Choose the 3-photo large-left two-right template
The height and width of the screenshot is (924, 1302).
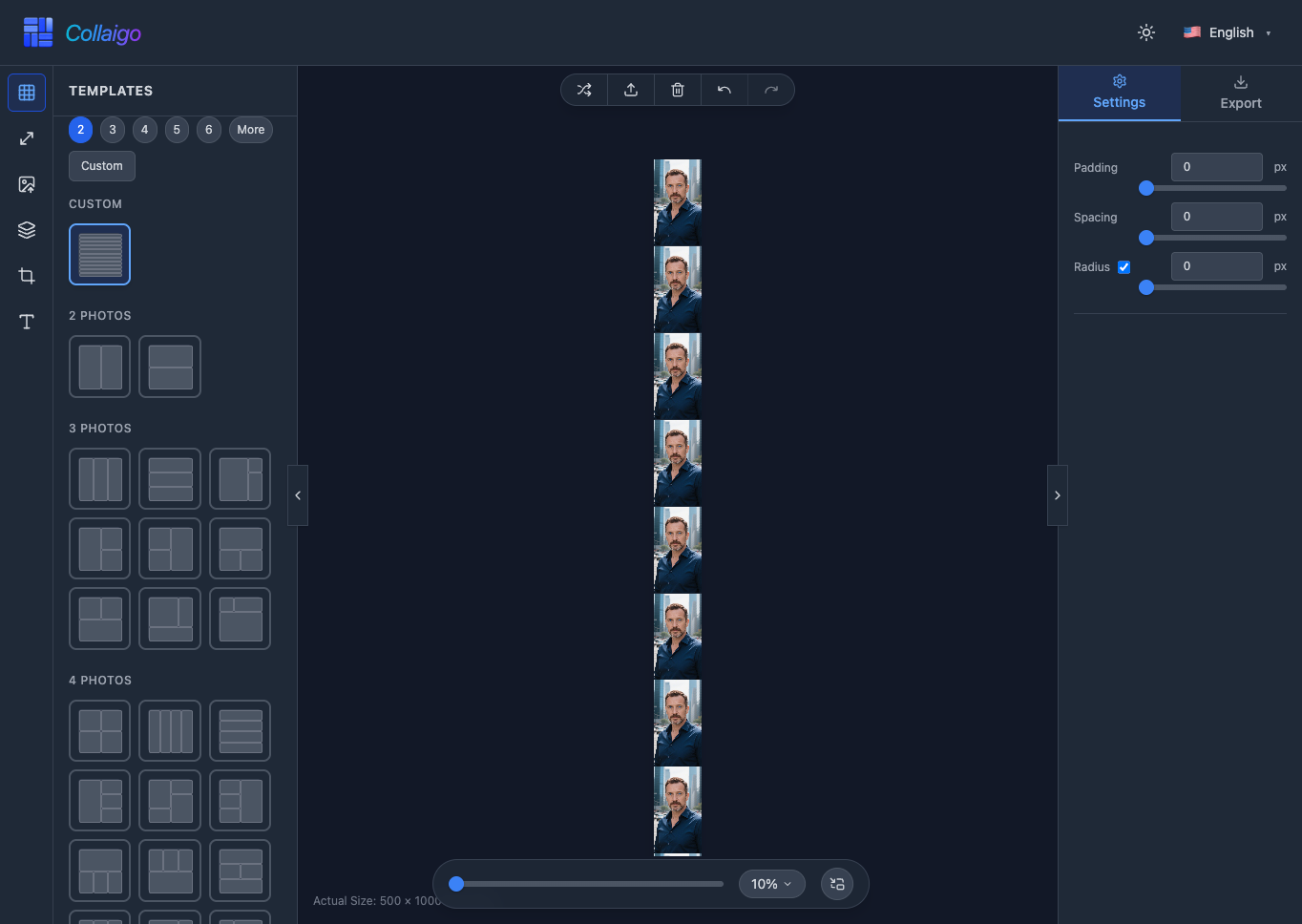241,479
